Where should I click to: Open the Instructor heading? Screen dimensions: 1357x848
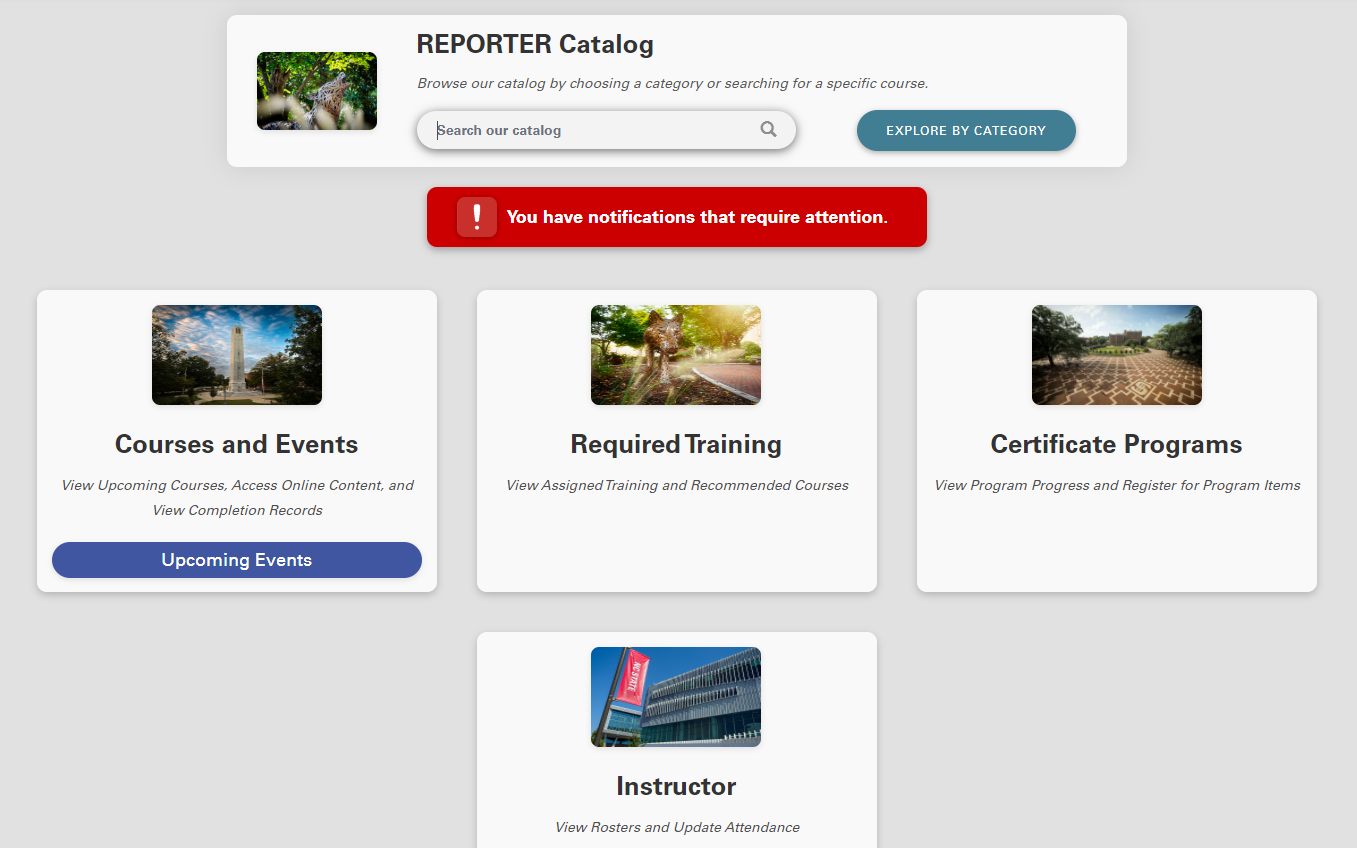[676, 786]
